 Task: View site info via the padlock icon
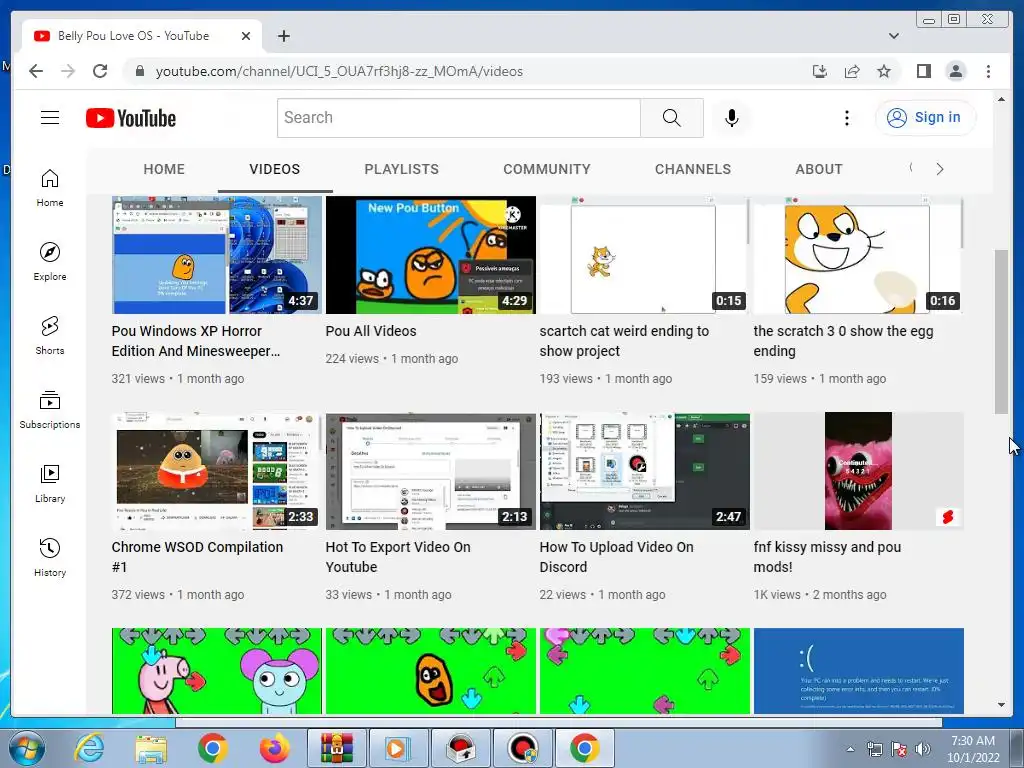139,71
